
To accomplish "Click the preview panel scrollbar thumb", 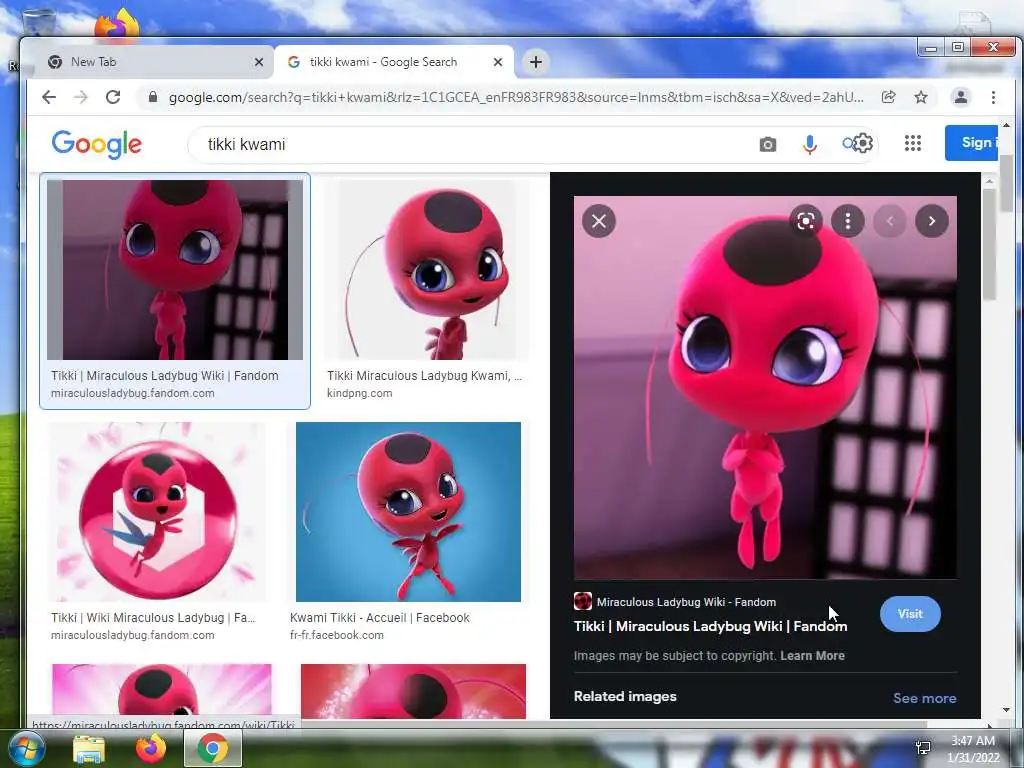I will [989, 245].
